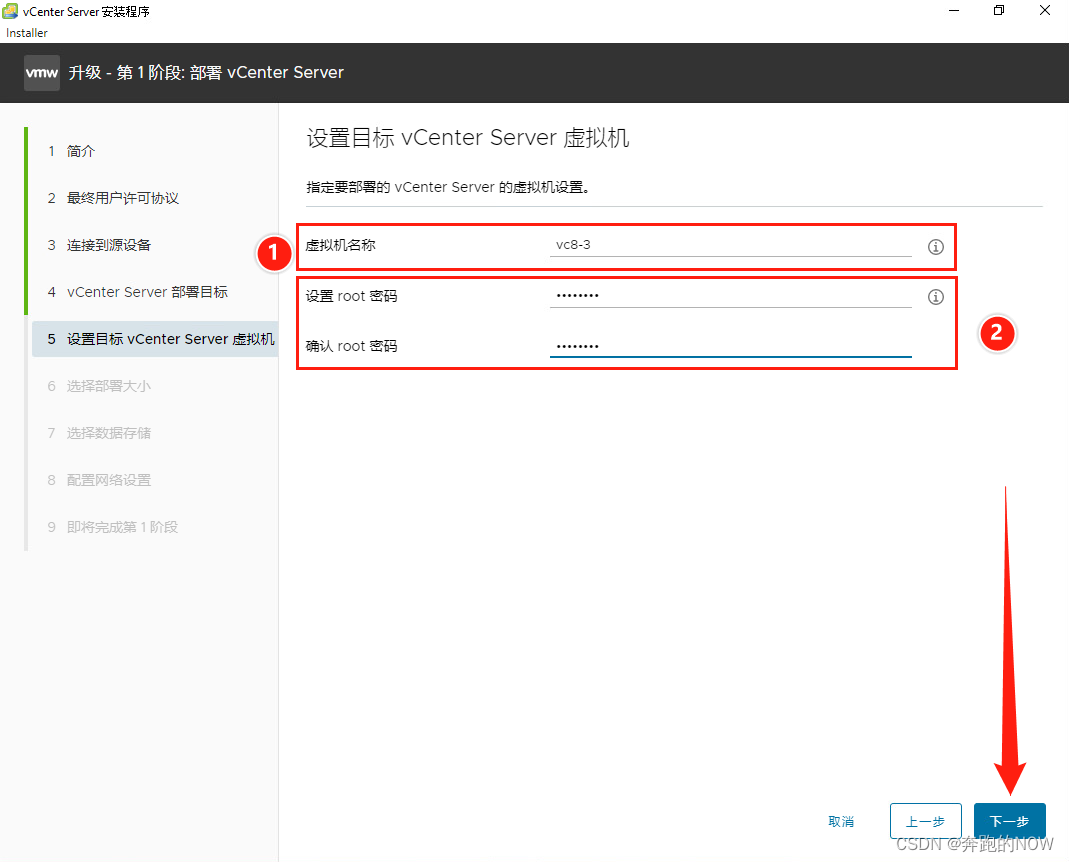Click the vmw logo in the header
1069x862 pixels.
pyautogui.click(x=42, y=72)
